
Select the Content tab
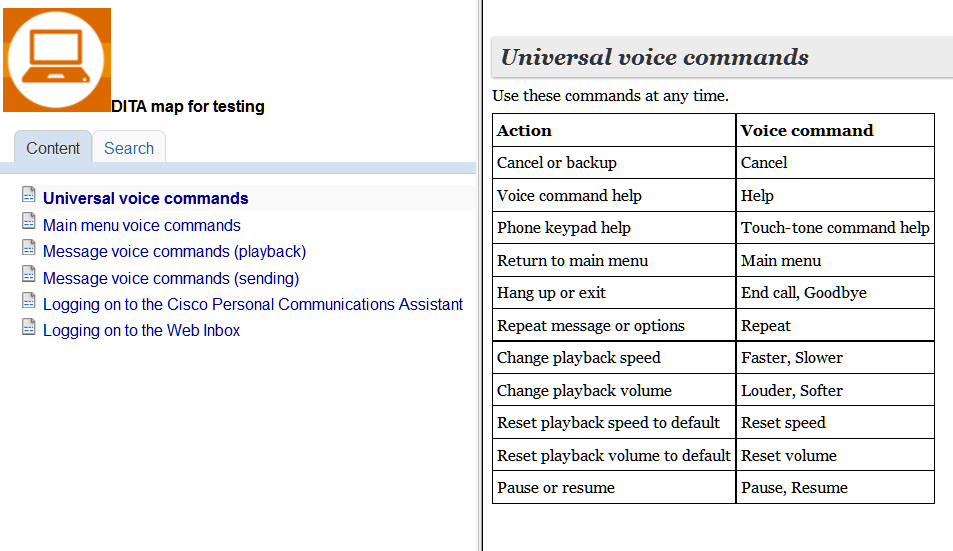(x=53, y=148)
